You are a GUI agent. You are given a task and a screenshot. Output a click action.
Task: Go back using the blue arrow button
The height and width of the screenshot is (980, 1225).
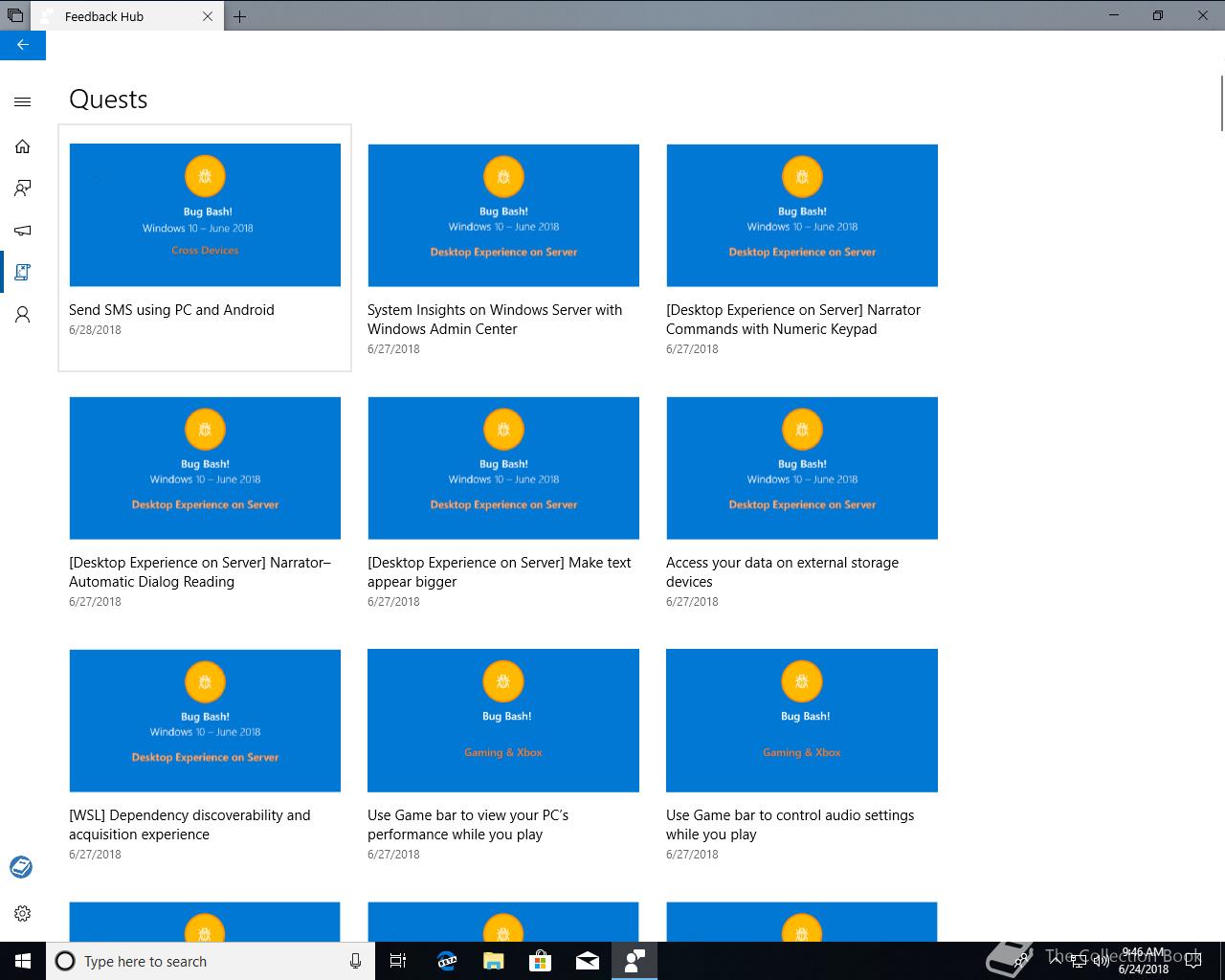(x=23, y=45)
